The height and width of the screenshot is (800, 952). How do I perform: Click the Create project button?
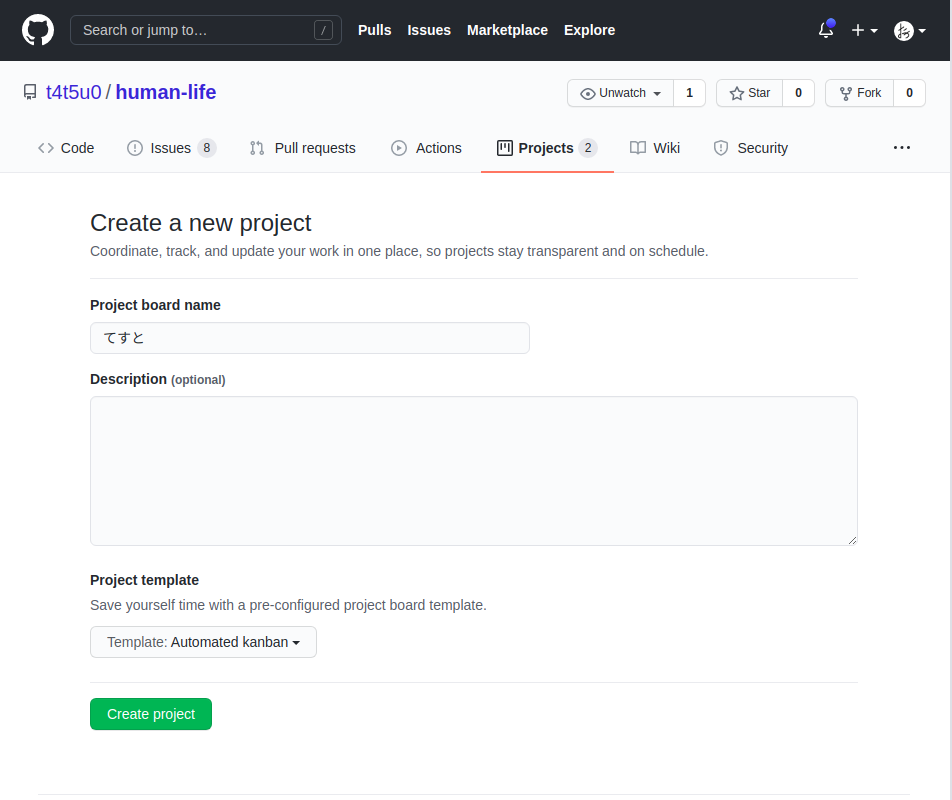(x=151, y=714)
